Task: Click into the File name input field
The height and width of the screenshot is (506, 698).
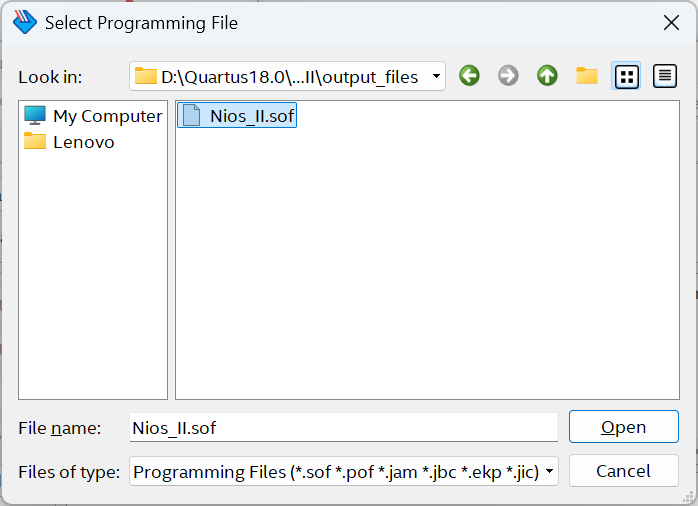Action: pyautogui.click(x=344, y=428)
